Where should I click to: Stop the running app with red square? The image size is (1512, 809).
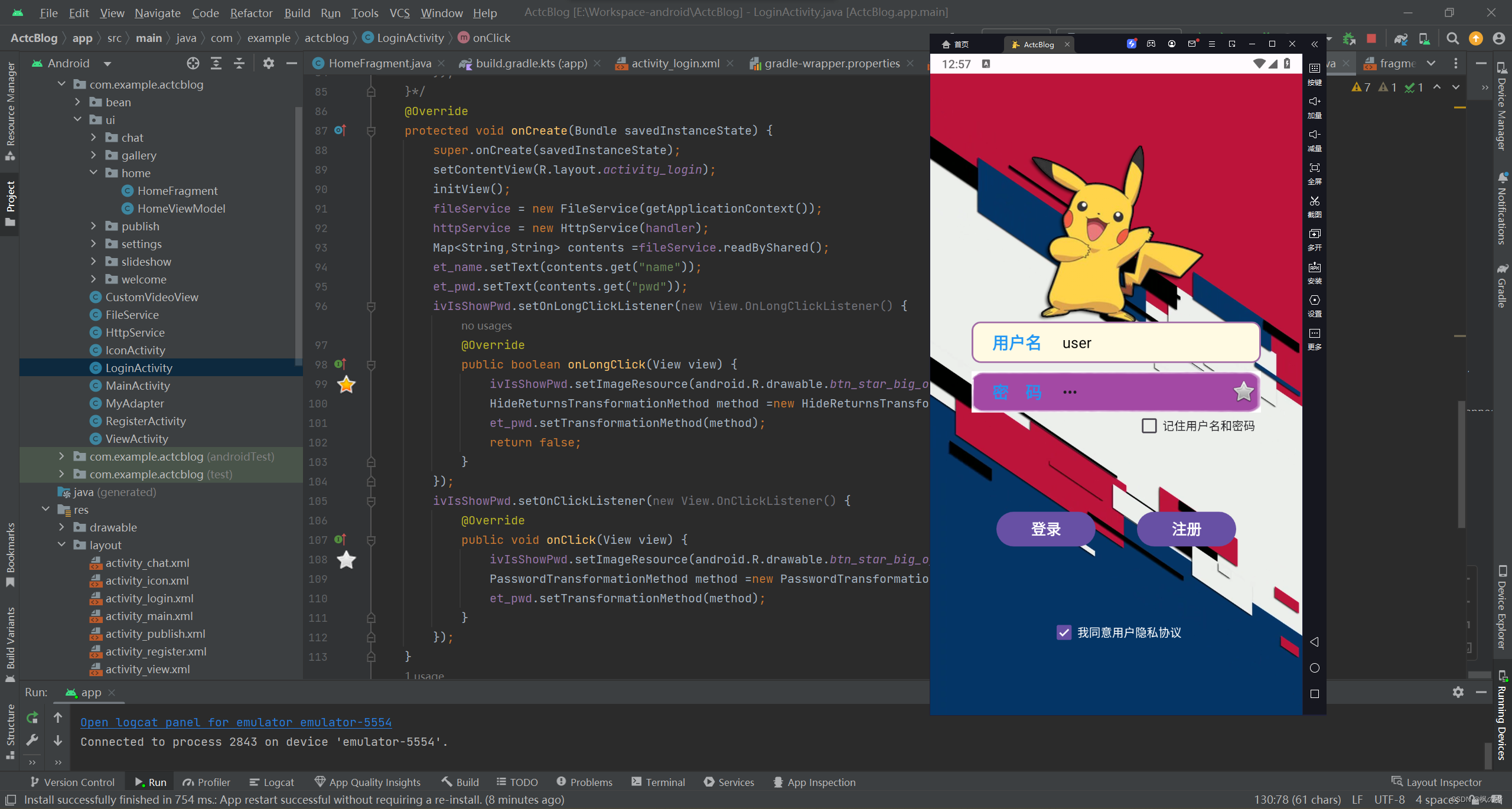pyautogui.click(x=1371, y=38)
